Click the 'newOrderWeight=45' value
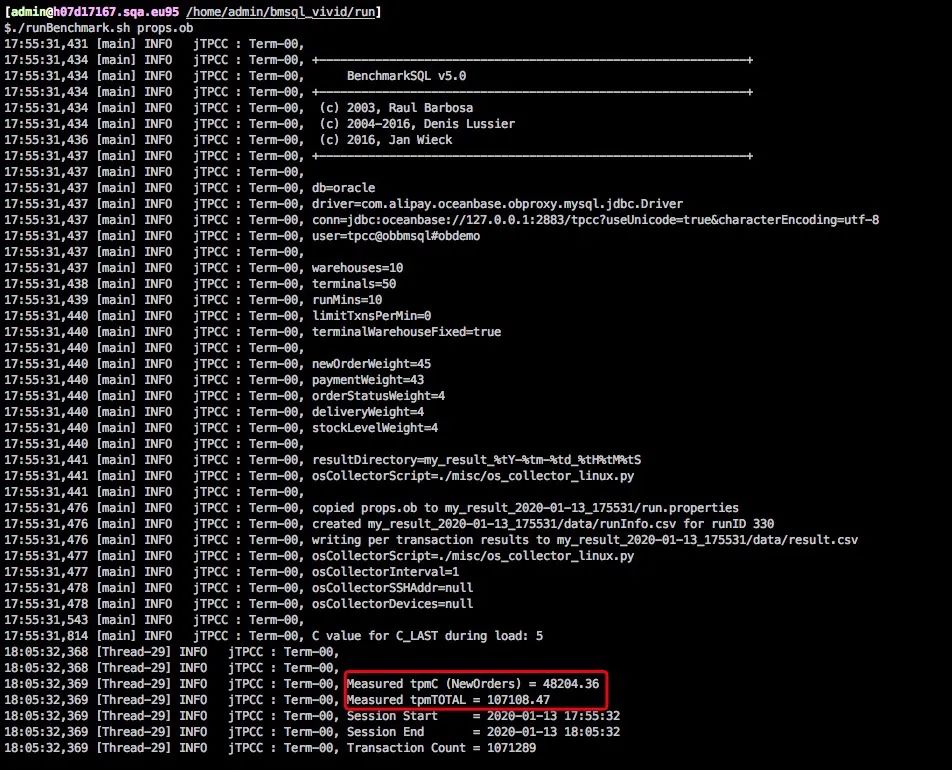This screenshot has width=952, height=770. [x=372, y=364]
